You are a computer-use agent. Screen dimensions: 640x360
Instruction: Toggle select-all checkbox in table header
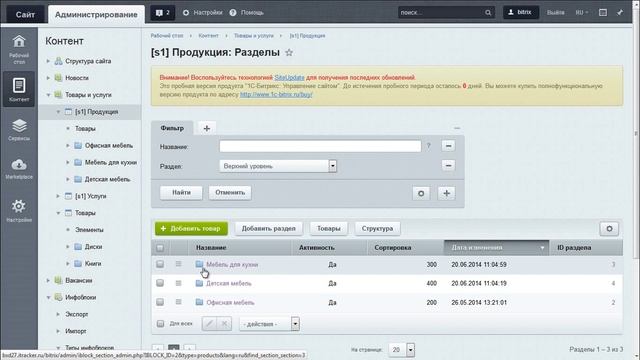click(160, 248)
